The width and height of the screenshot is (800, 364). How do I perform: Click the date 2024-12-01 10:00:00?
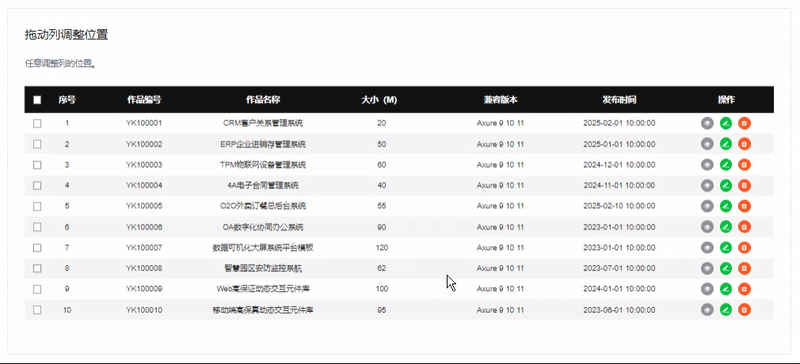pyautogui.click(x=619, y=165)
